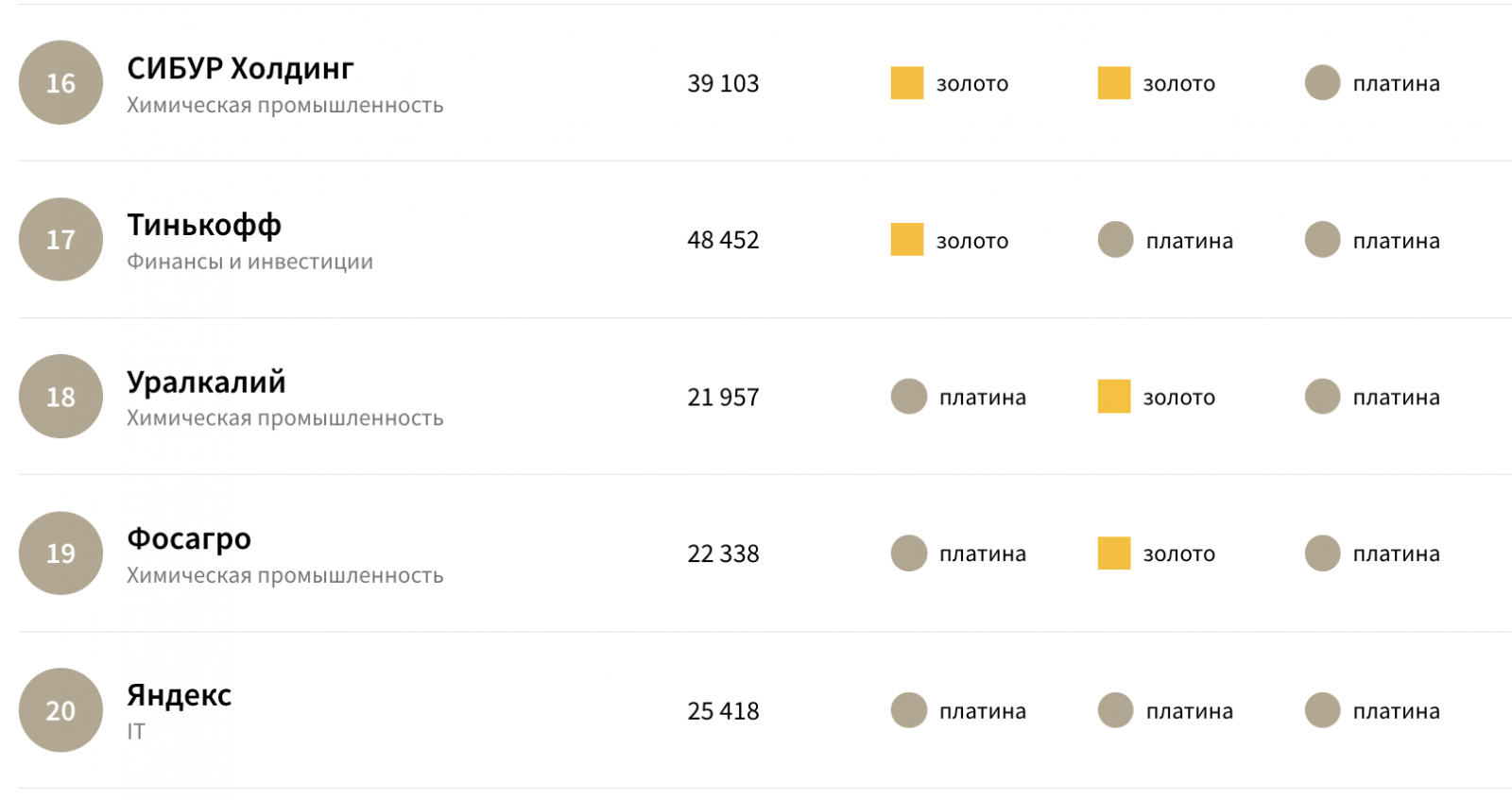Click the rank 19 circle badge
Viewport: 1512px width, 800px height.
(x=60, y=553)
